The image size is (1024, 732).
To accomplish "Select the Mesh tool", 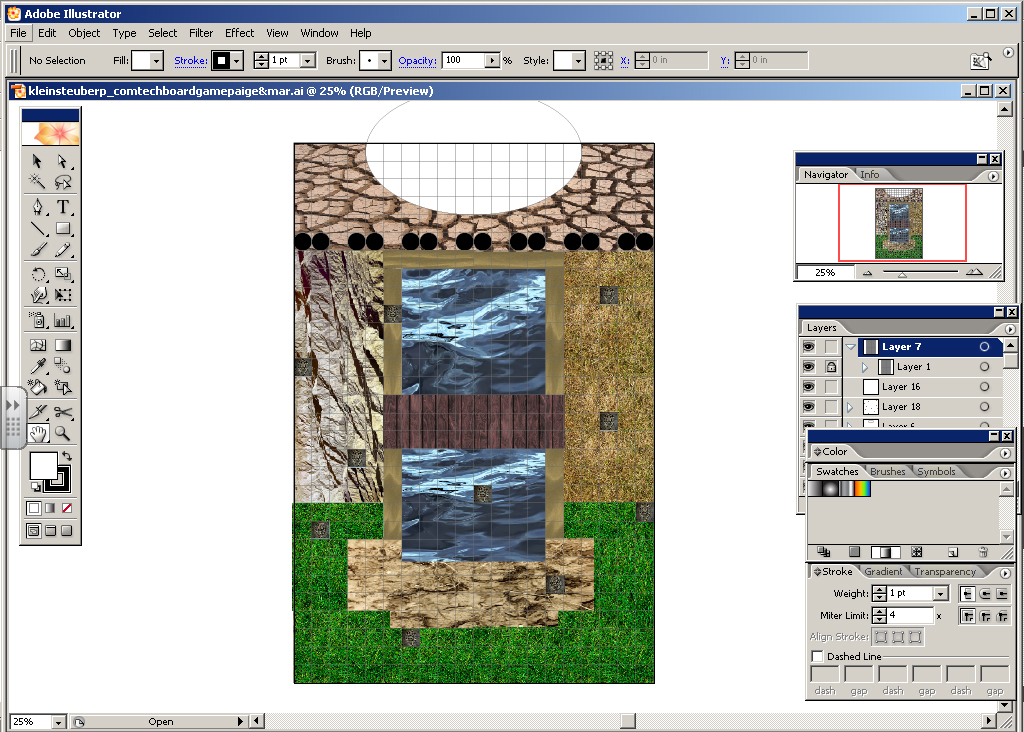I will click(37, 345).
